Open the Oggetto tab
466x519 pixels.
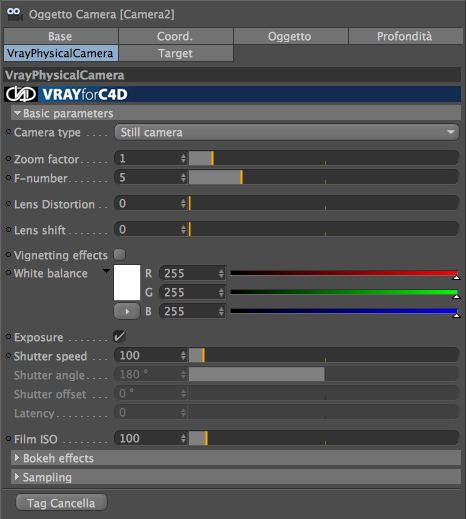pos(290,36)
